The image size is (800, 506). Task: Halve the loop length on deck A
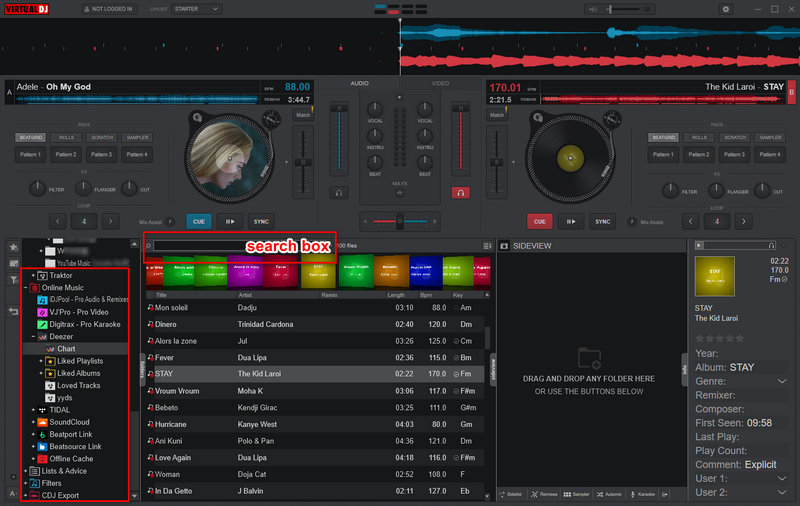click(58, 222)
